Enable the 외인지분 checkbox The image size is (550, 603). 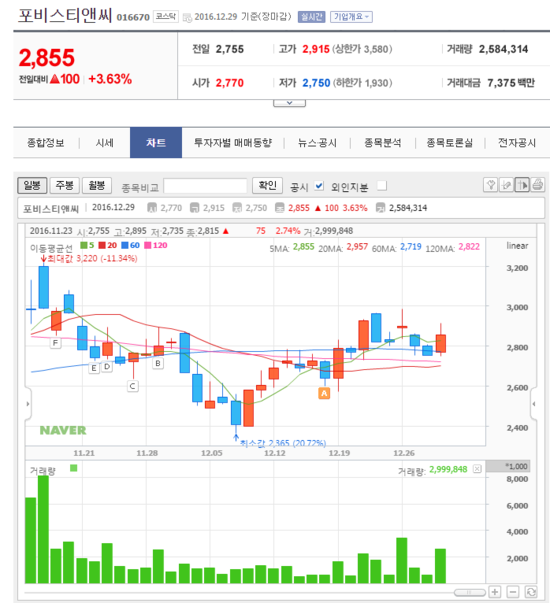pos(382,186)
